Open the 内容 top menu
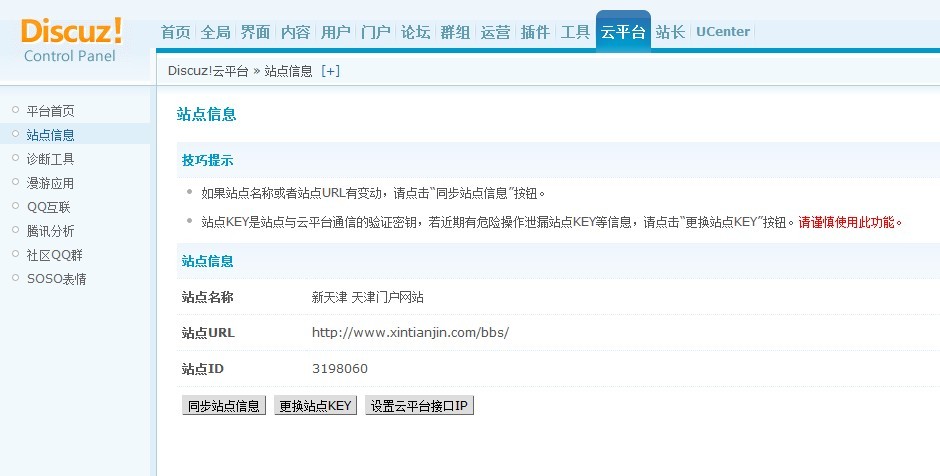This screenshot has height=476, width=940. pyautogui.click(x=296, y=32)
